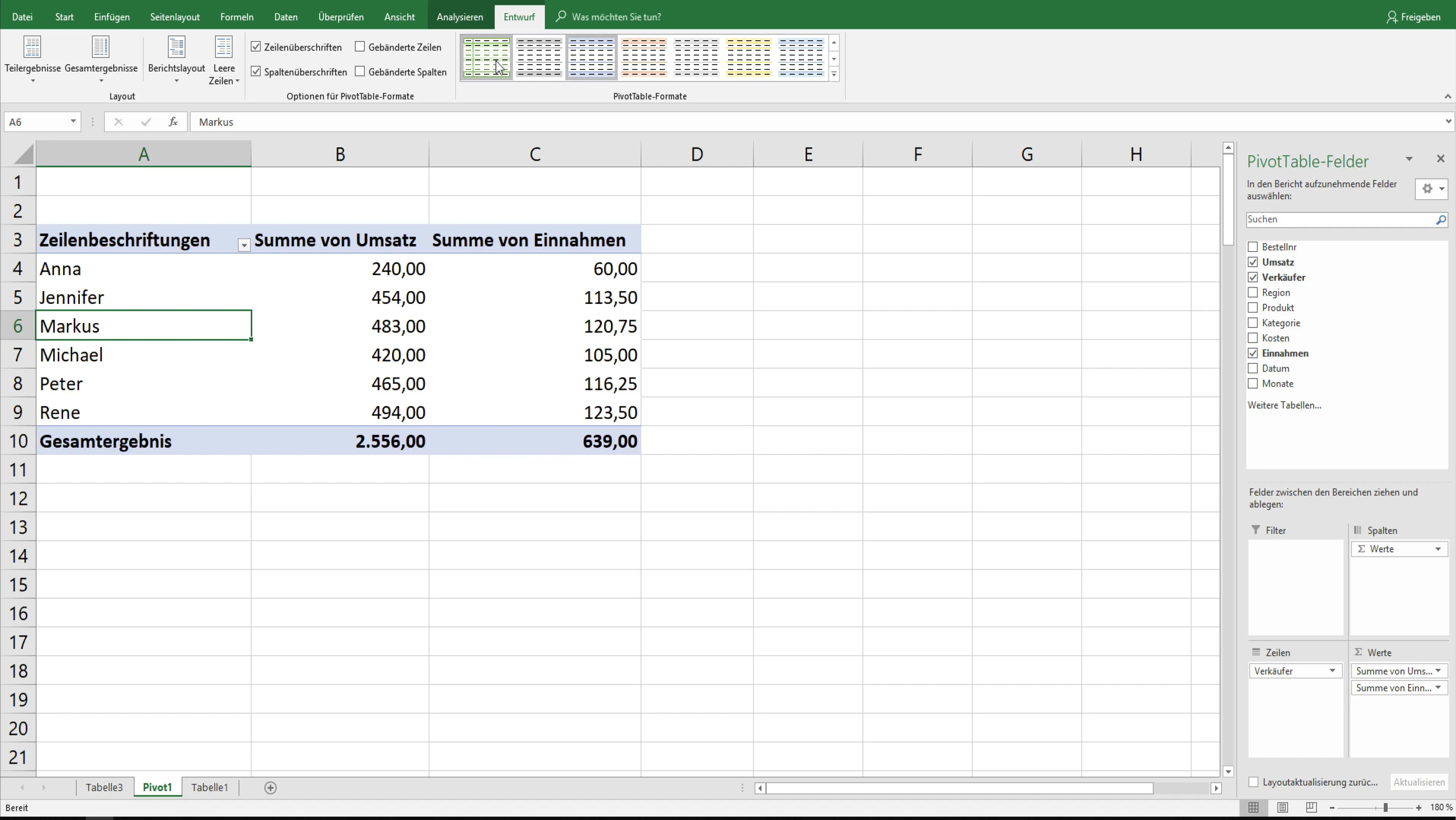
Task: Open the PivotTable-Felder pane options arrow
Action: (x=1409, y=159)
